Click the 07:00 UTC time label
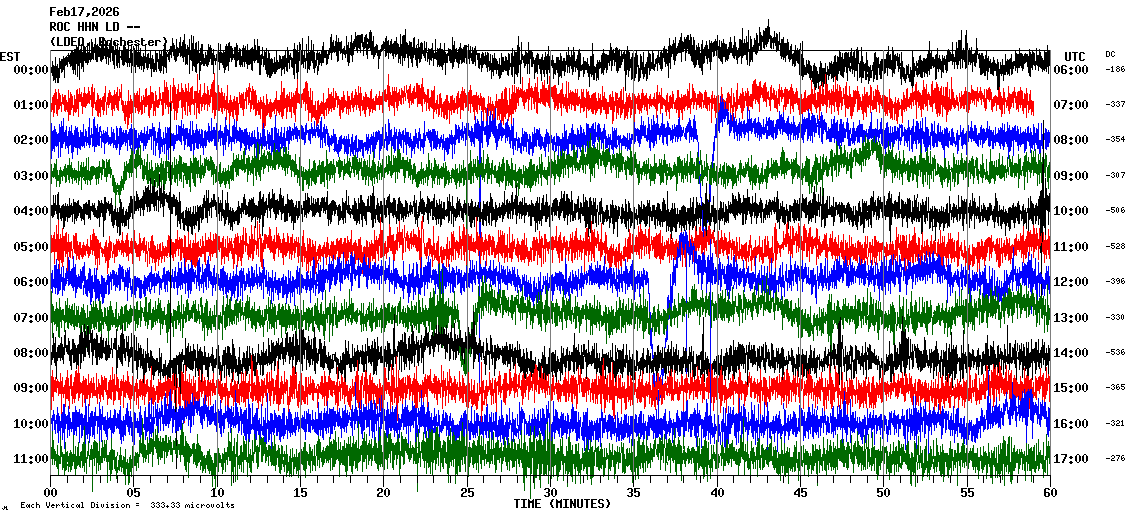Image resolution: width=1130 pixels, height=519 pixels. [1071, 105]
